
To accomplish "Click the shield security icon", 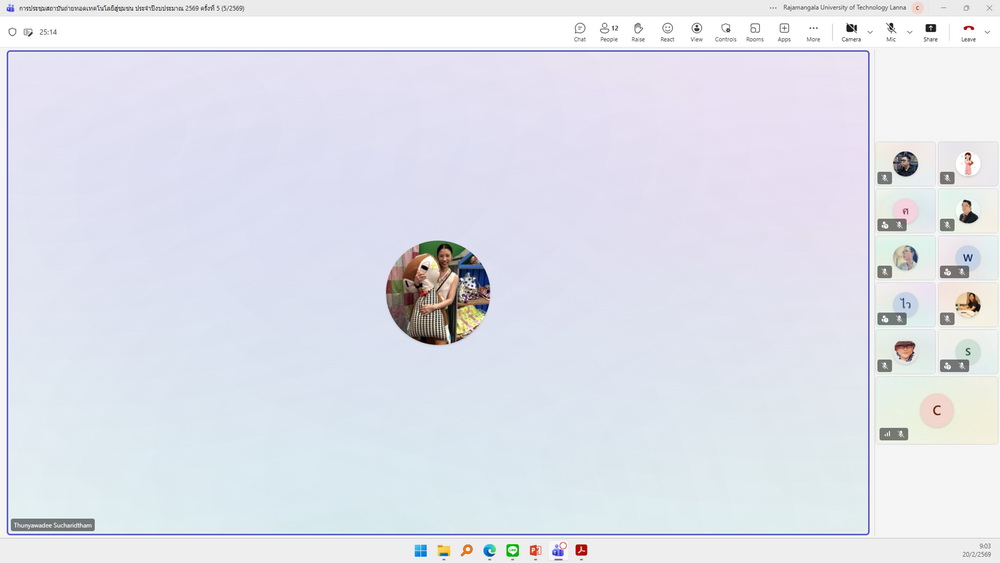I will [13, 32].
